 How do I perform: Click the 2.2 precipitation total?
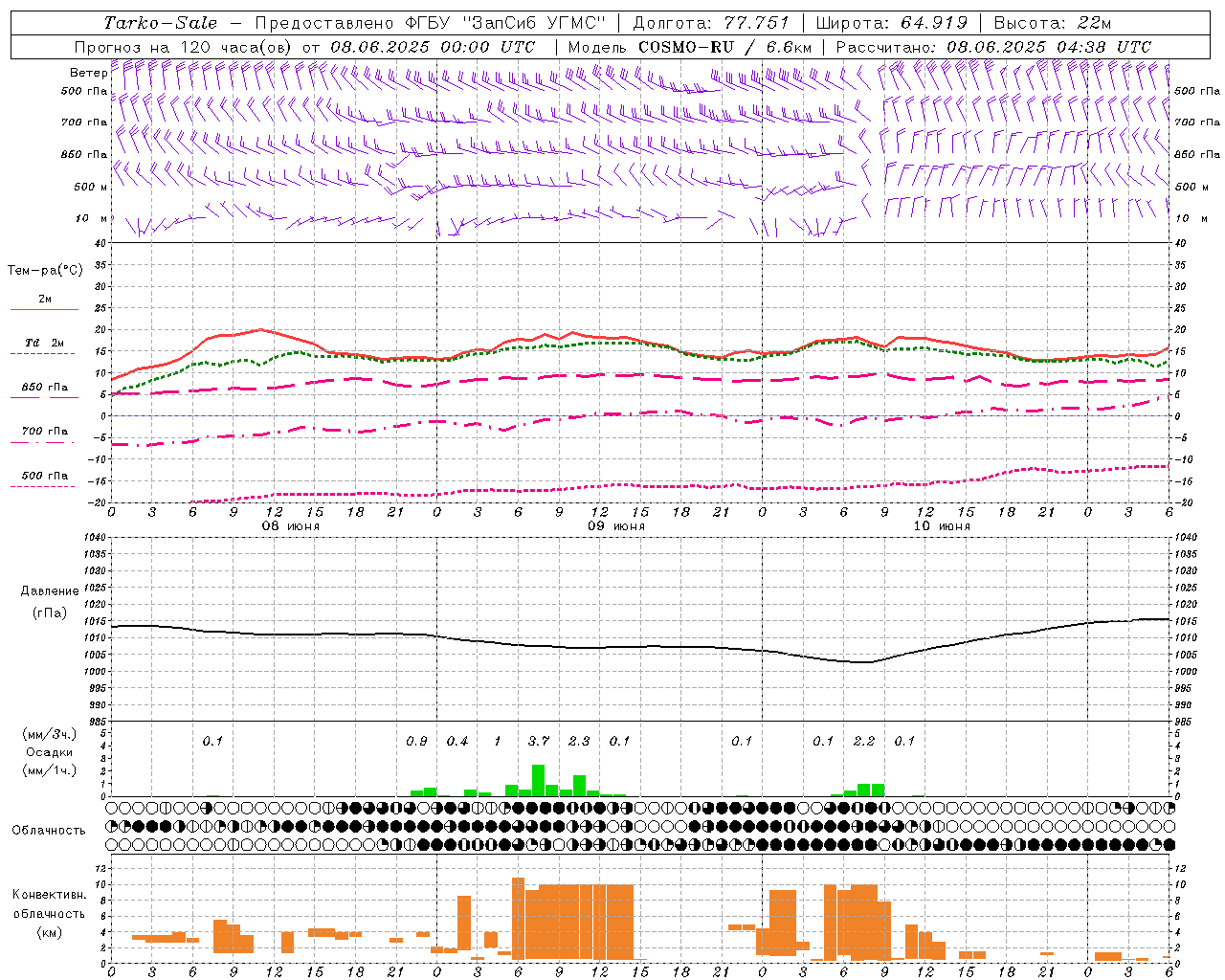(x=864, y=741)
